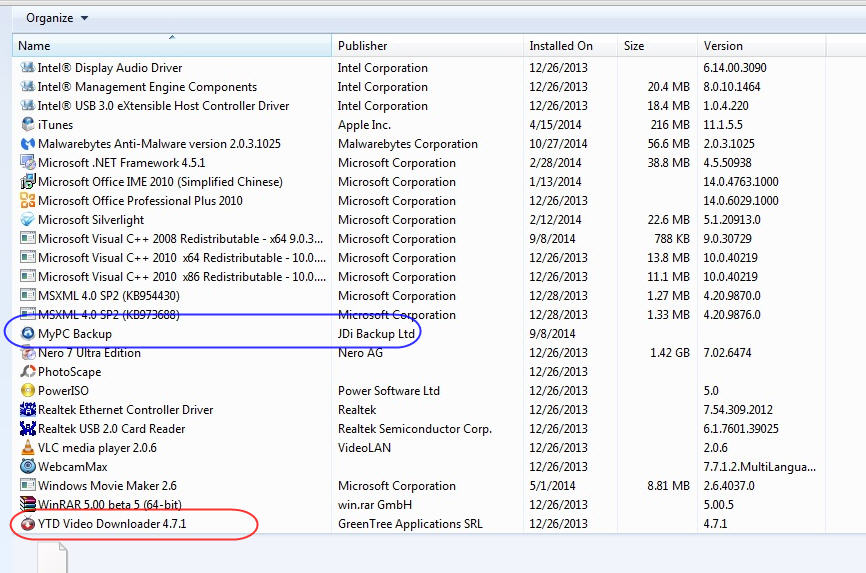Click the Microsoft .NET Framework 4.5.1 icon
This screenshot has height=573, width=866.
(x=28, y=162)
